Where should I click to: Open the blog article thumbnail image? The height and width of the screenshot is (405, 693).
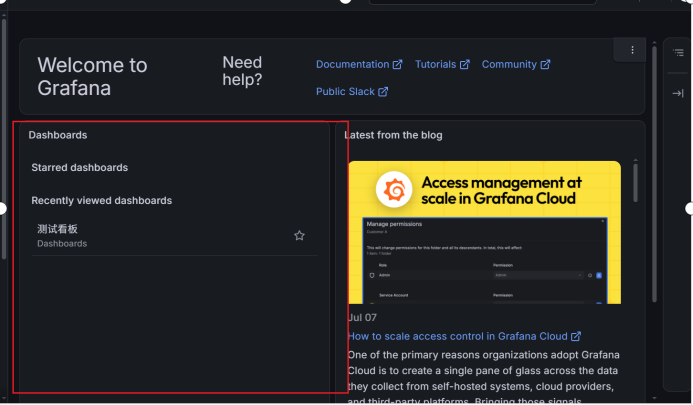point(484,233)
